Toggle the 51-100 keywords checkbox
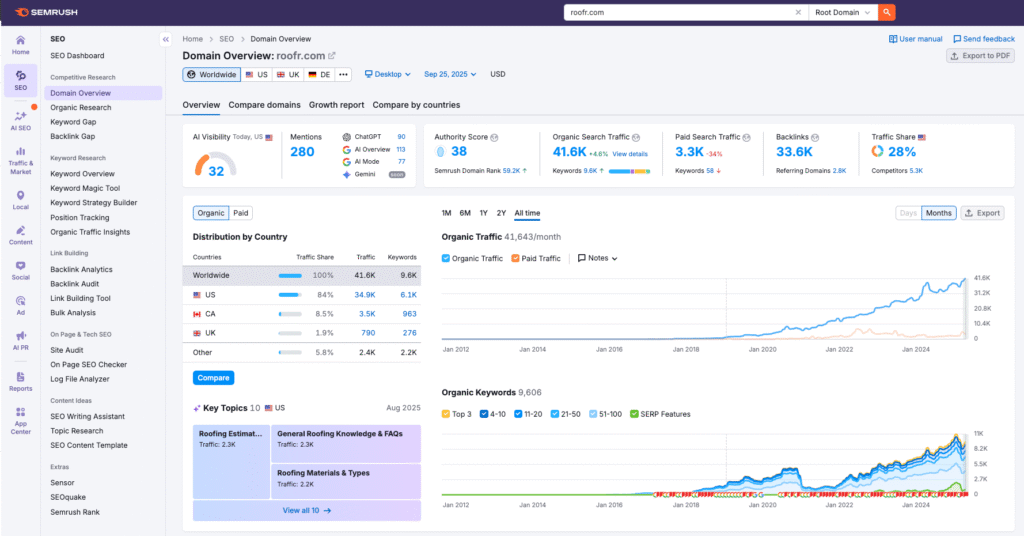Screen dimensions: 1024x536 [593, 414]
